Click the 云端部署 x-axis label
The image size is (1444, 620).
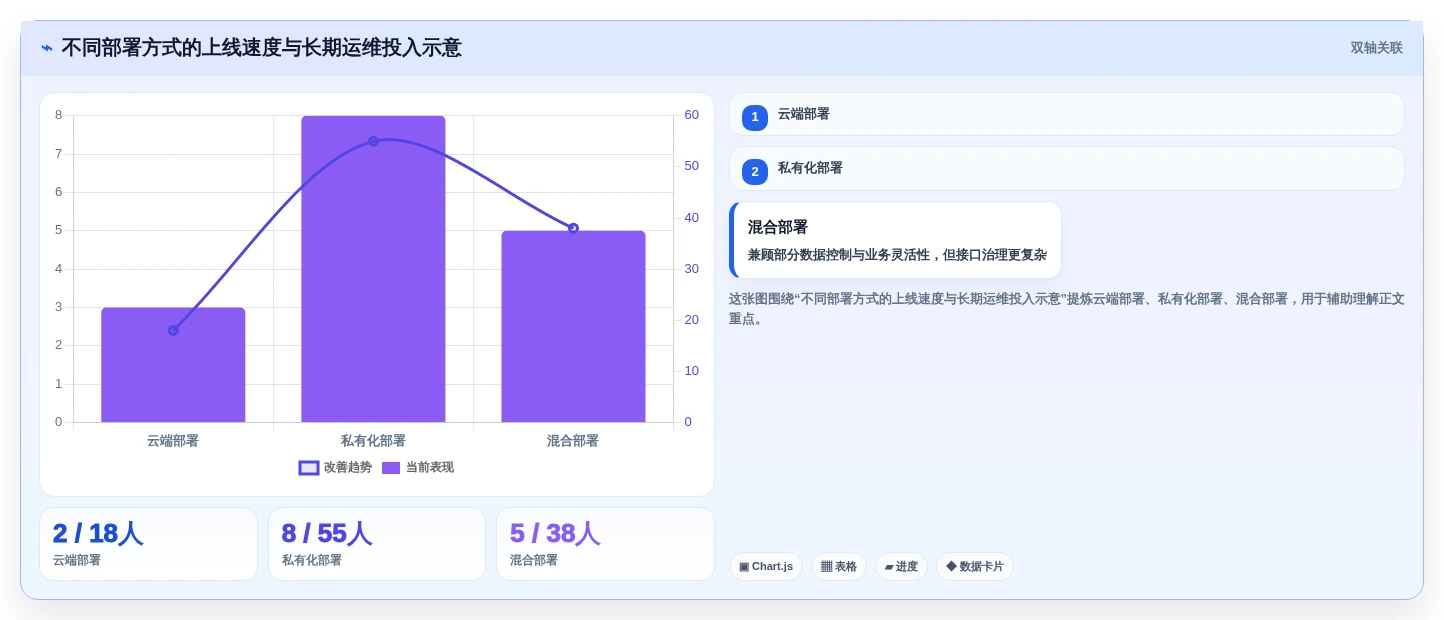point(173,441)
